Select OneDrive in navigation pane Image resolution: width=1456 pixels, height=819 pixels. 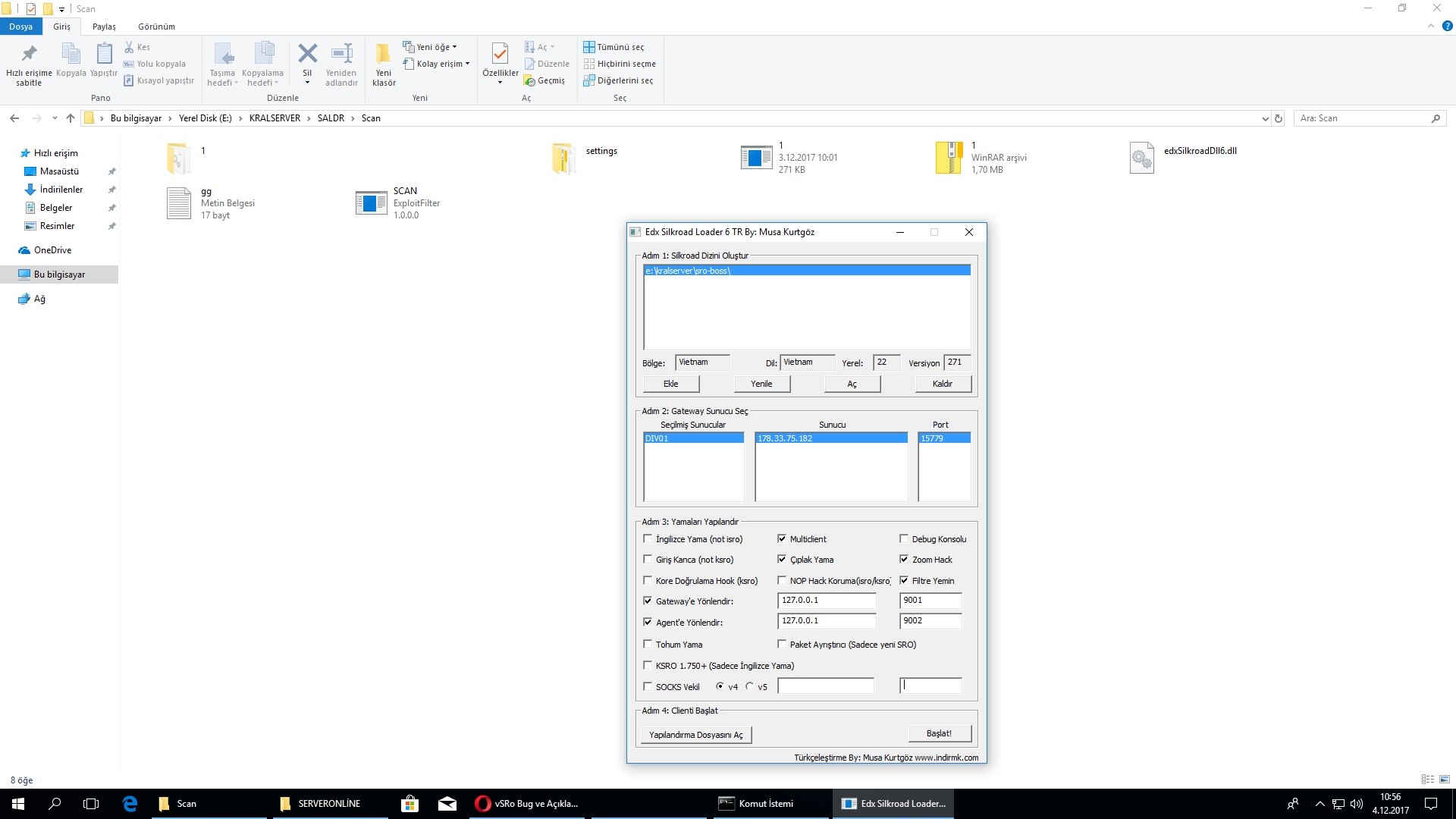(x=52, y=250)
